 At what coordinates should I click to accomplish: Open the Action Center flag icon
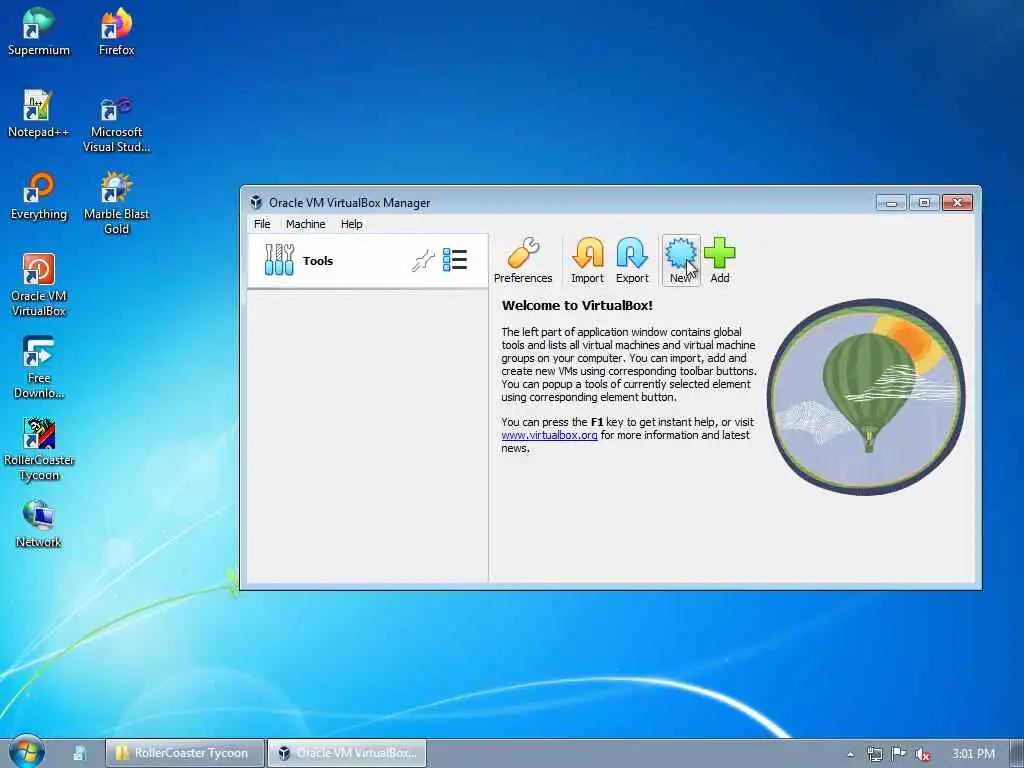tap(899, 754)
